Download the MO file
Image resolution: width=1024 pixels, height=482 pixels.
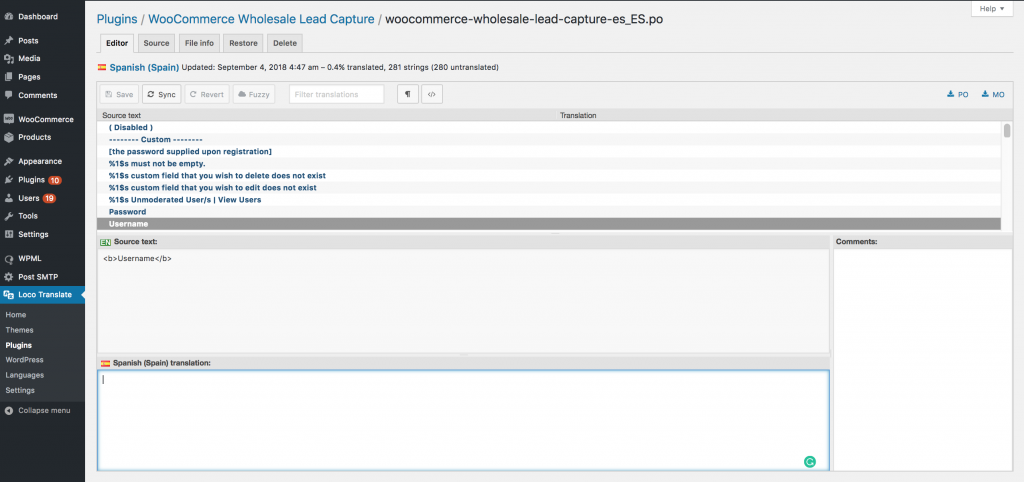pos(992,94)
